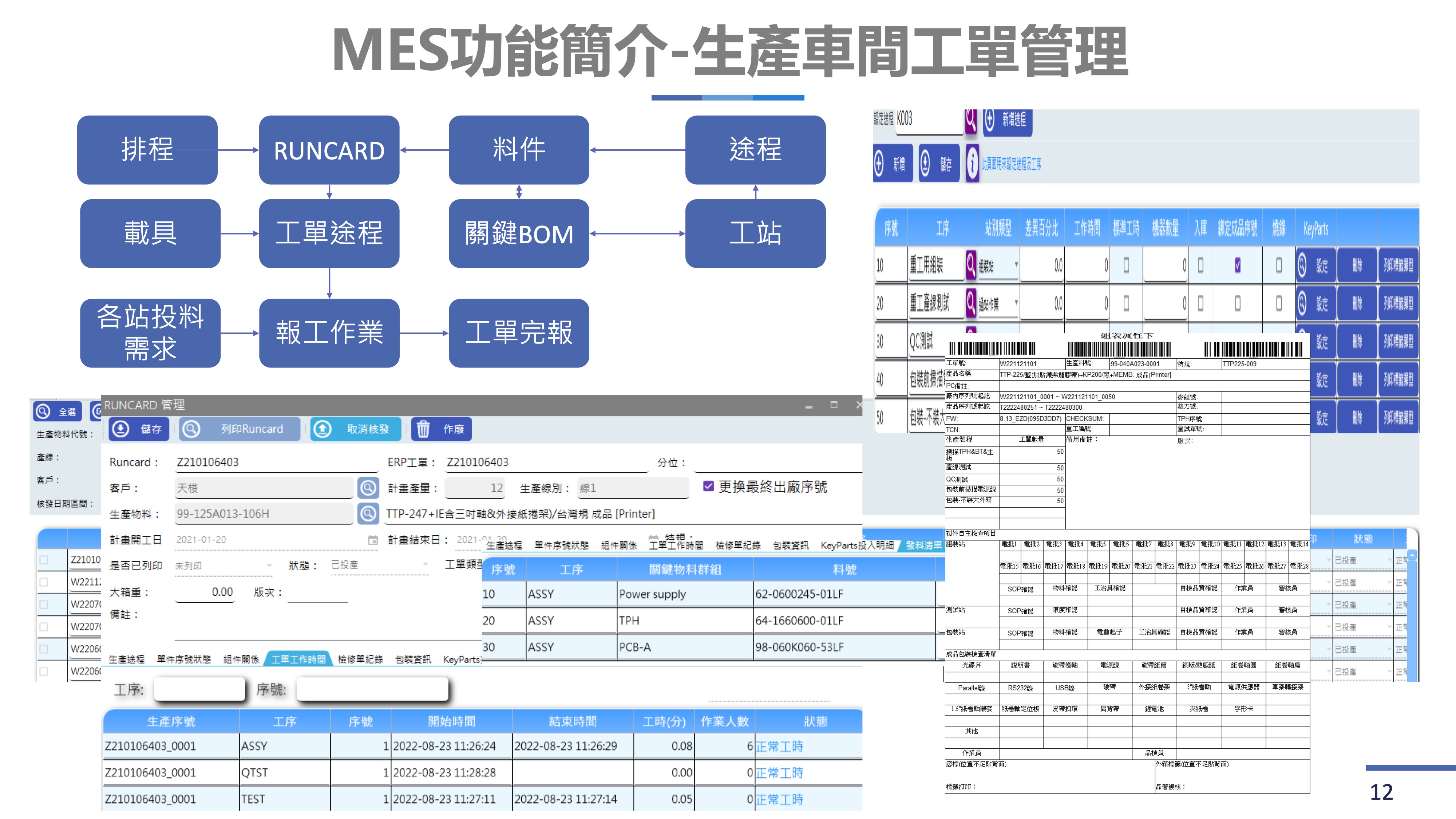Click the plus icon on 新增途程

pos(990,119)
